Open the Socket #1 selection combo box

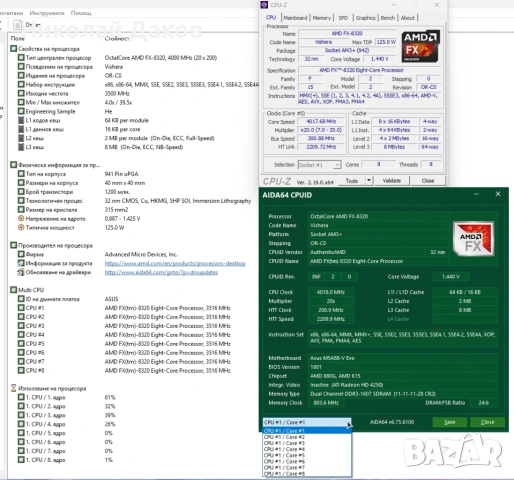[319, 165]
